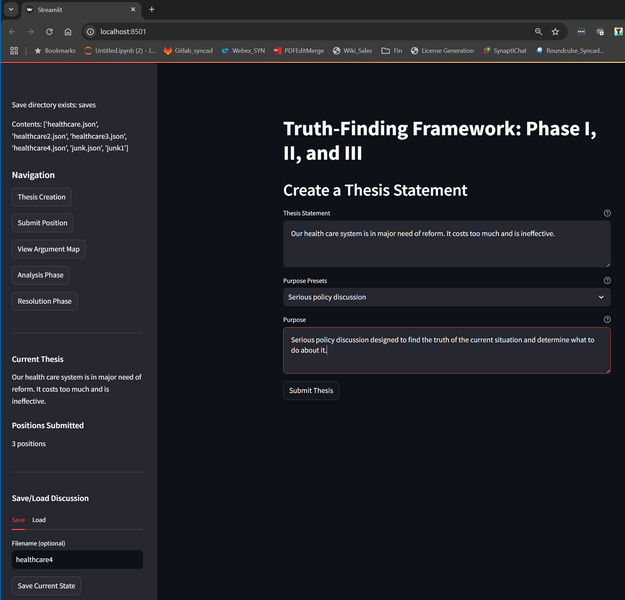Close the Streamlit tab
625x600 pixels.
pos(133,10)
